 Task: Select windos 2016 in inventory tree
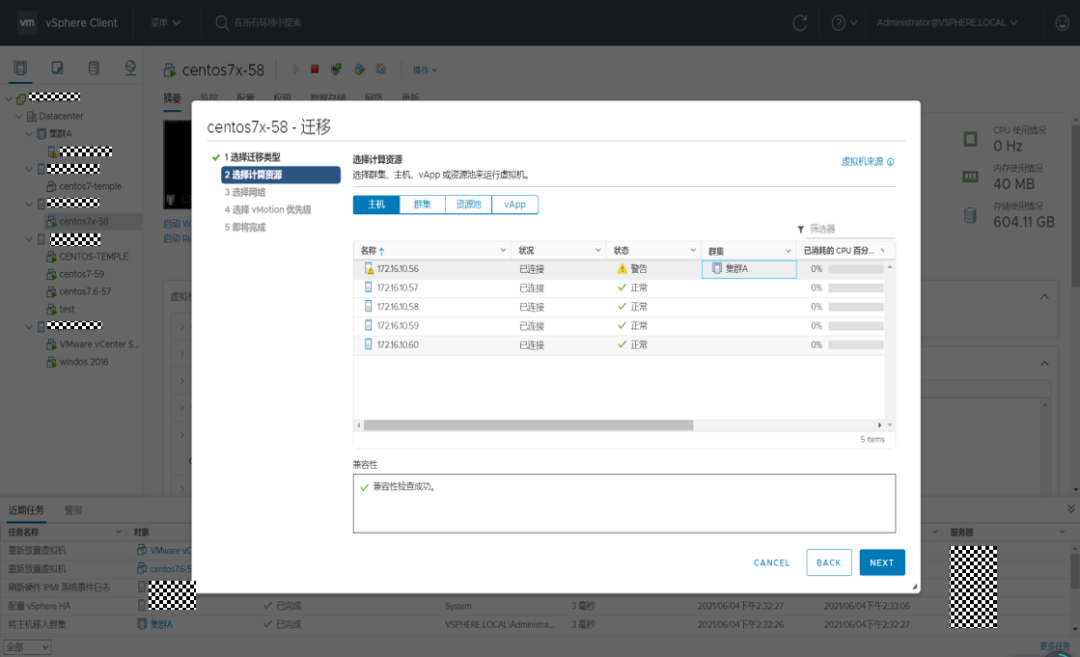83,362
